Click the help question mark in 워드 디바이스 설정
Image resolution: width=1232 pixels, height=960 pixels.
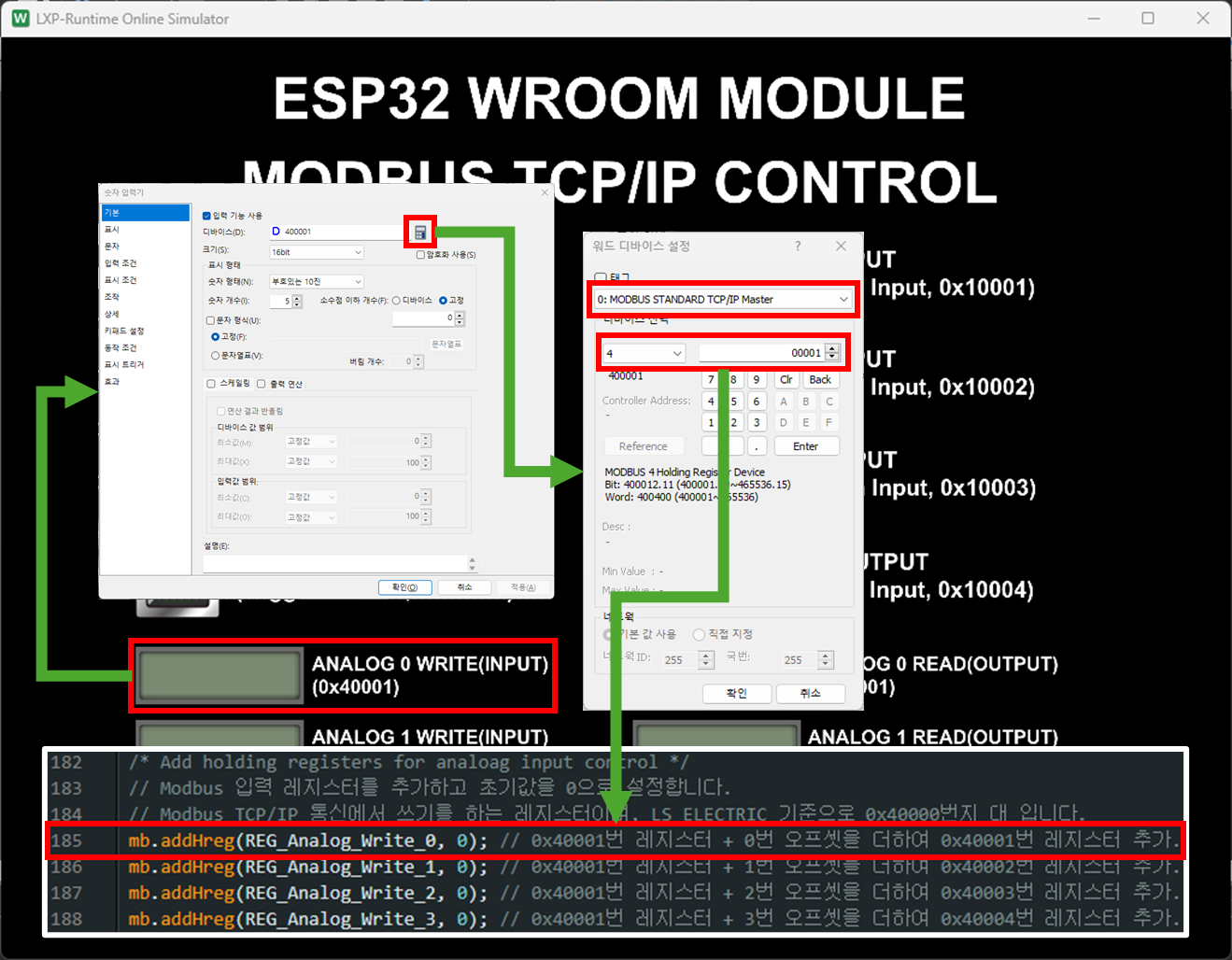798,246
